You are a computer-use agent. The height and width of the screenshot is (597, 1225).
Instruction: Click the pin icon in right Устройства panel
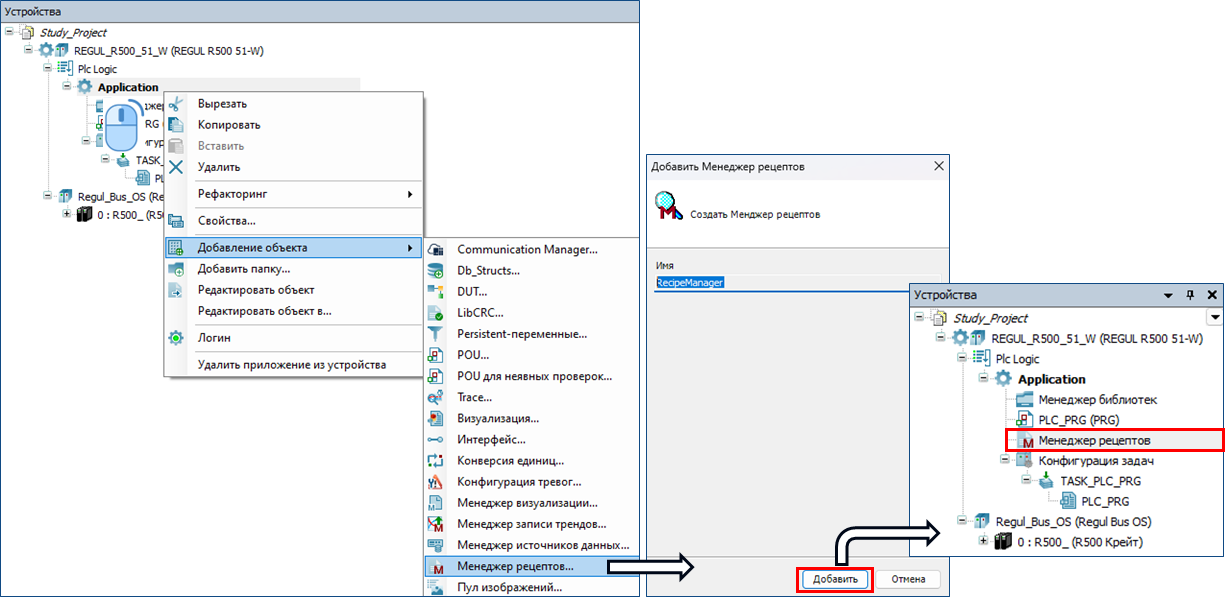coord(1190,295)
